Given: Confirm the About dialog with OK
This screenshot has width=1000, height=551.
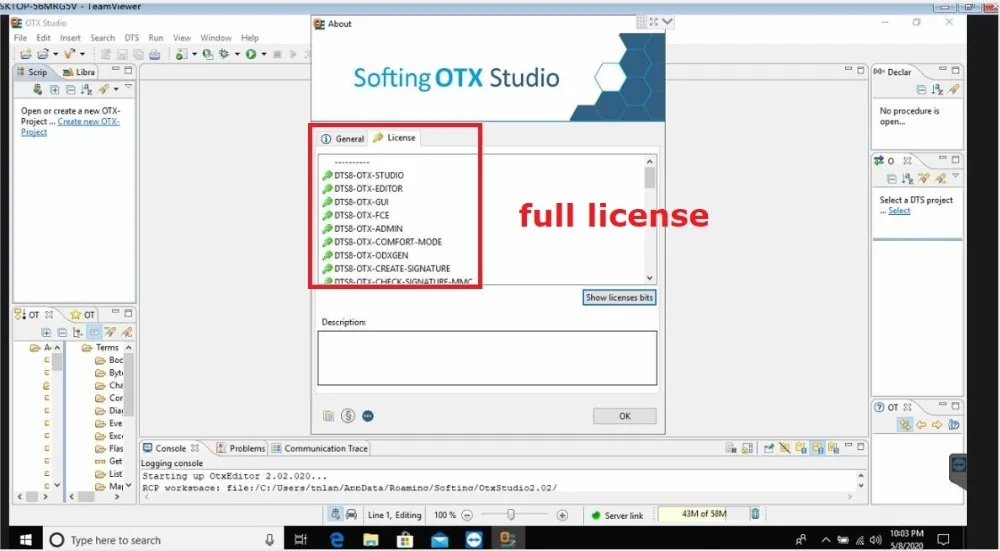Looking at the screenshot, I should coord(624,416).
